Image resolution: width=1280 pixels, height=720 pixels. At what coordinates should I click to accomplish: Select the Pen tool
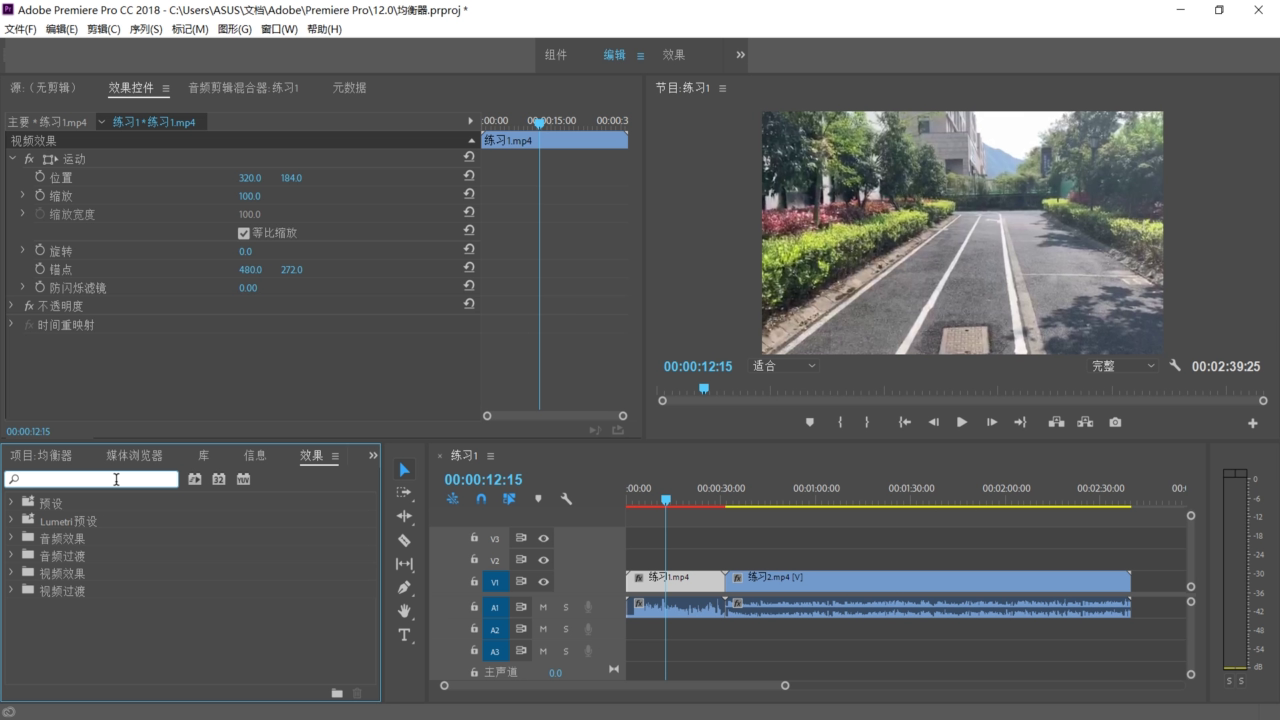click(404, 587)
